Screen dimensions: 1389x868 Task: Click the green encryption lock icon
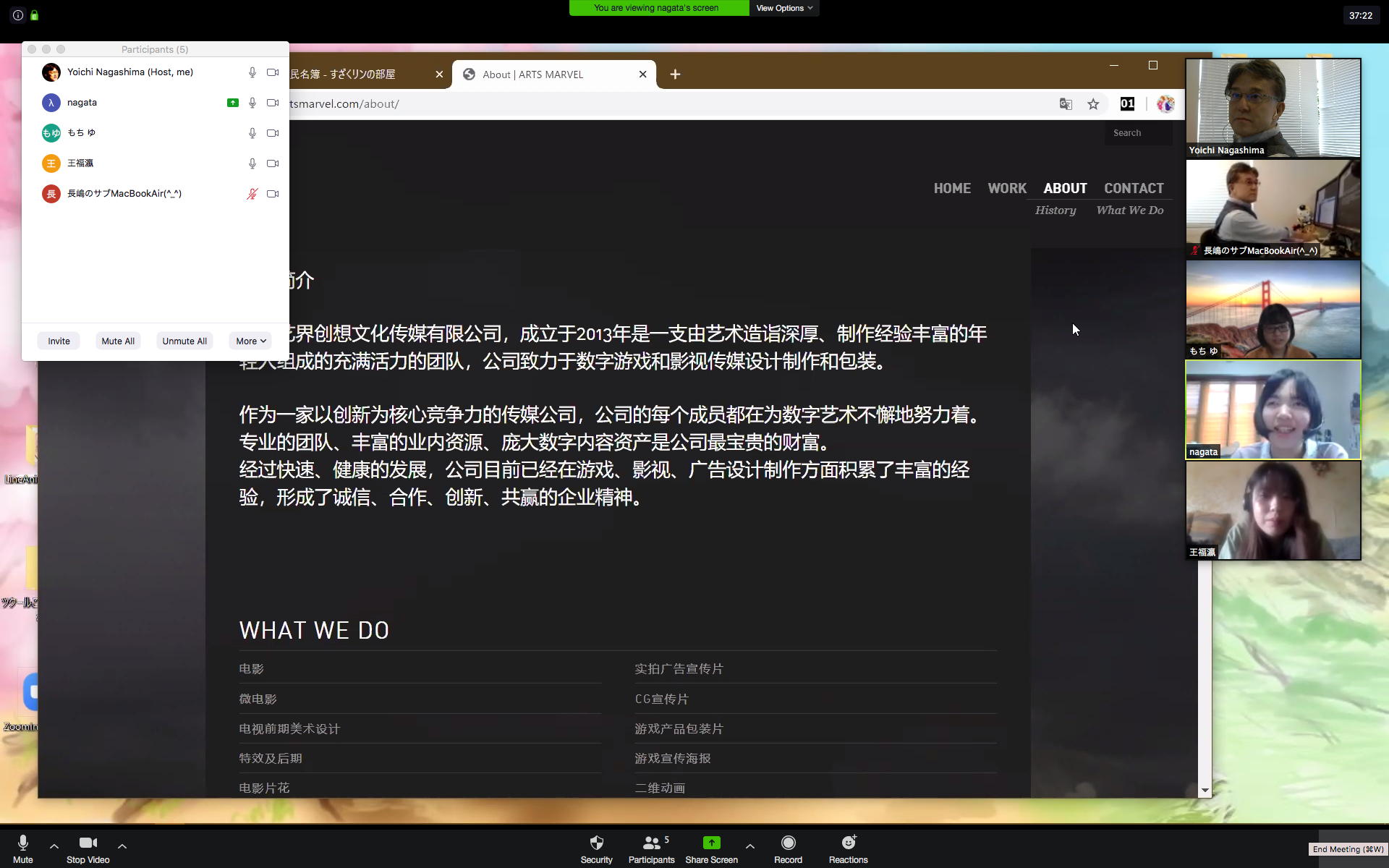pyautogui.click(x=34, y=15)
